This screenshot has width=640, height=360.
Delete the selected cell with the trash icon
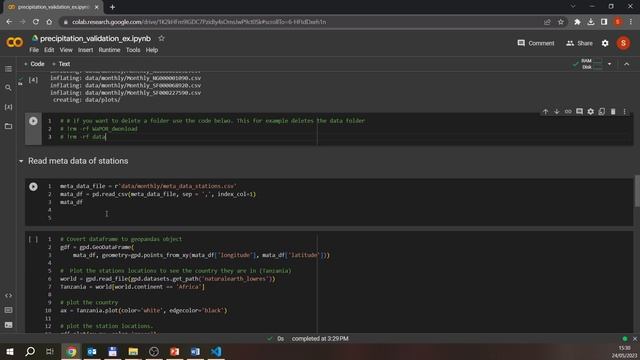coord(613,111)
